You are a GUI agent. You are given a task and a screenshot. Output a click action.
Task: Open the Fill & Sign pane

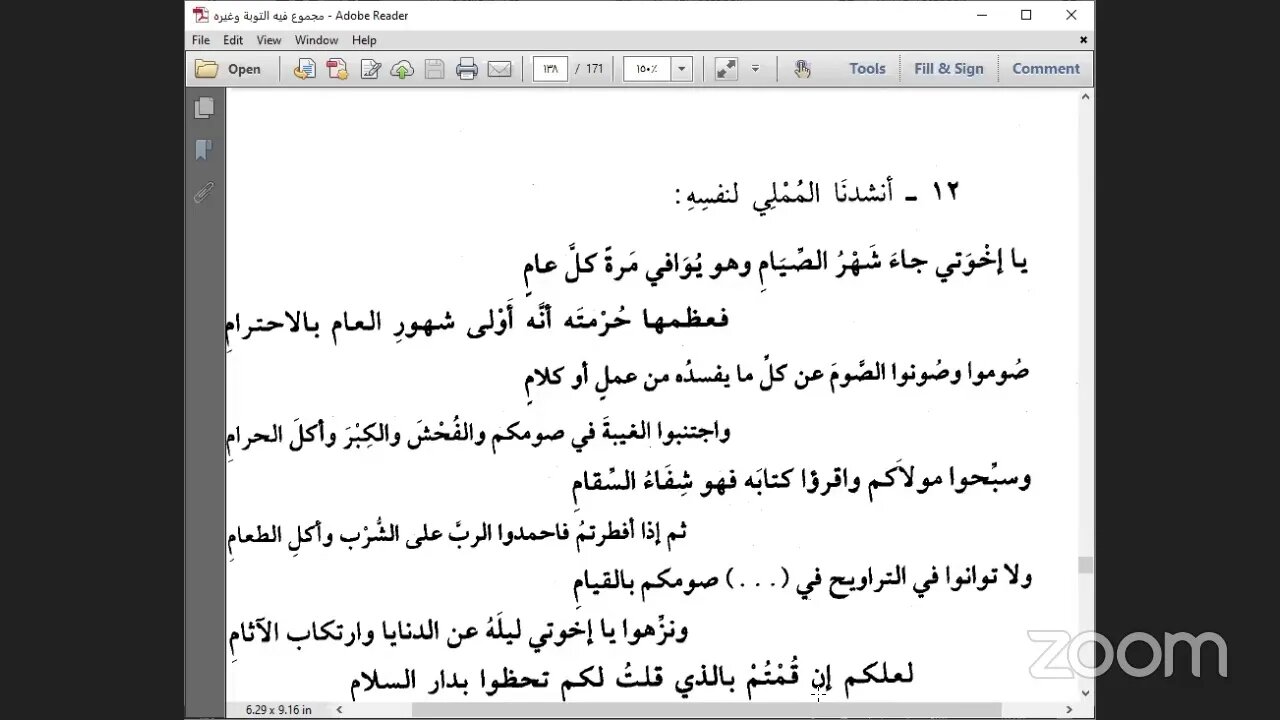[948, 69]
